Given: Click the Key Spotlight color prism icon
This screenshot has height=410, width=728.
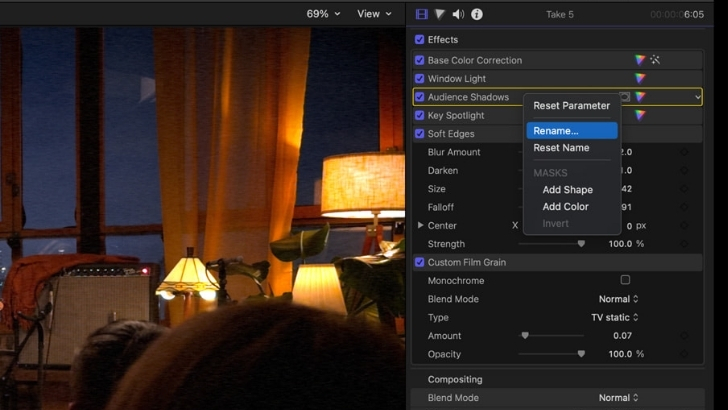Looking at the screenshot, I should pos(640,115).
